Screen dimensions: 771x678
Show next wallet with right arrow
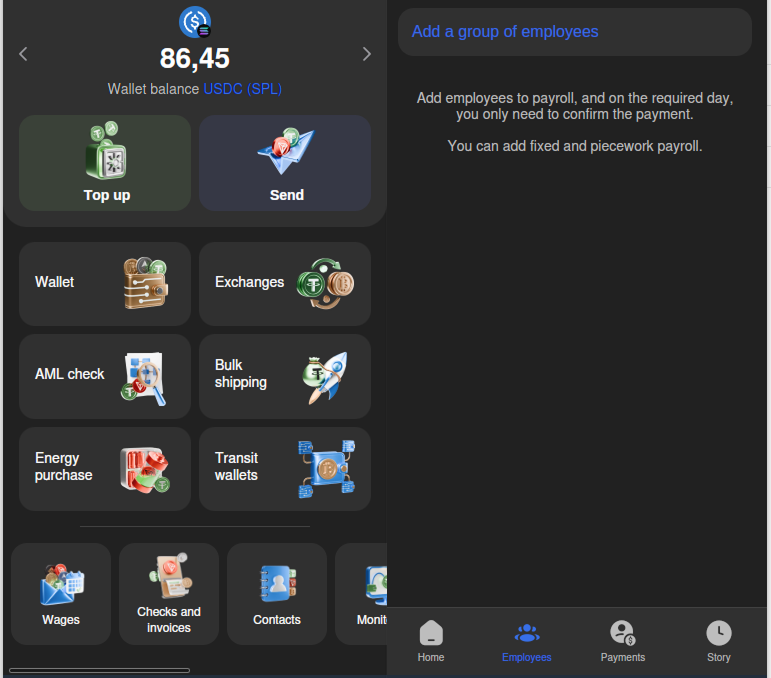click(366, 54)
